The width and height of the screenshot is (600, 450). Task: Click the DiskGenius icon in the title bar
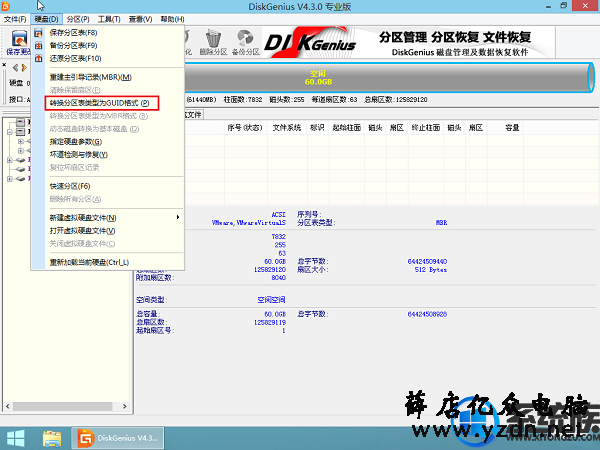click(6, 6)
